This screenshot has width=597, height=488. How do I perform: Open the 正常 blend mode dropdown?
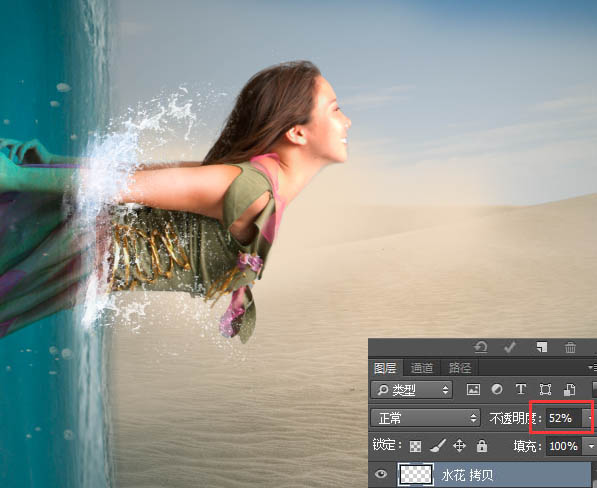point(425,418)
